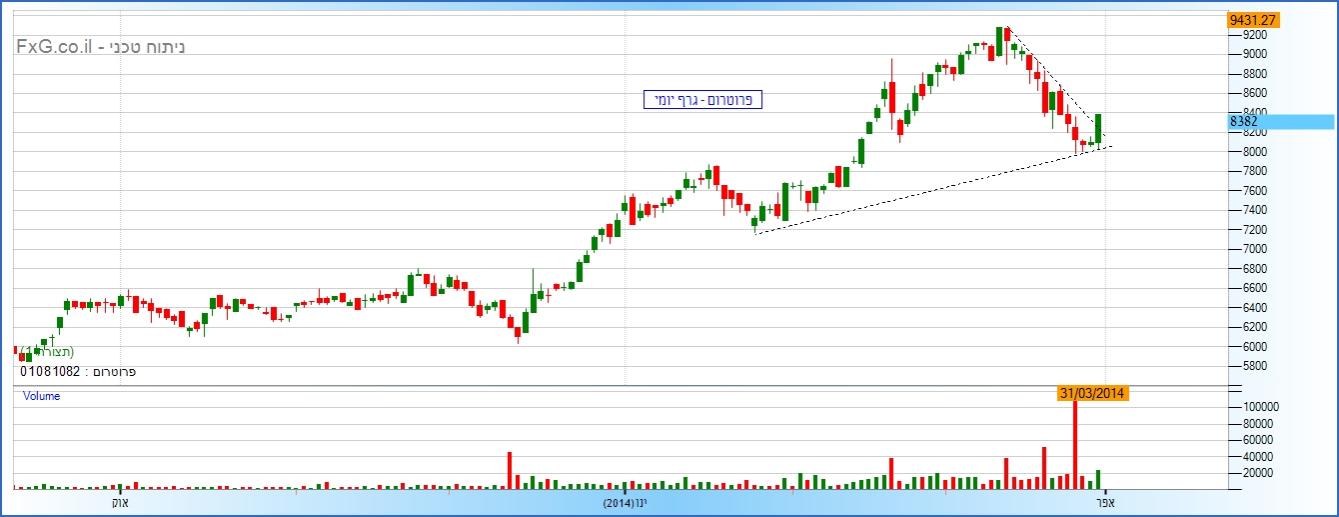Click the 20000 volume axis label

1258,473
